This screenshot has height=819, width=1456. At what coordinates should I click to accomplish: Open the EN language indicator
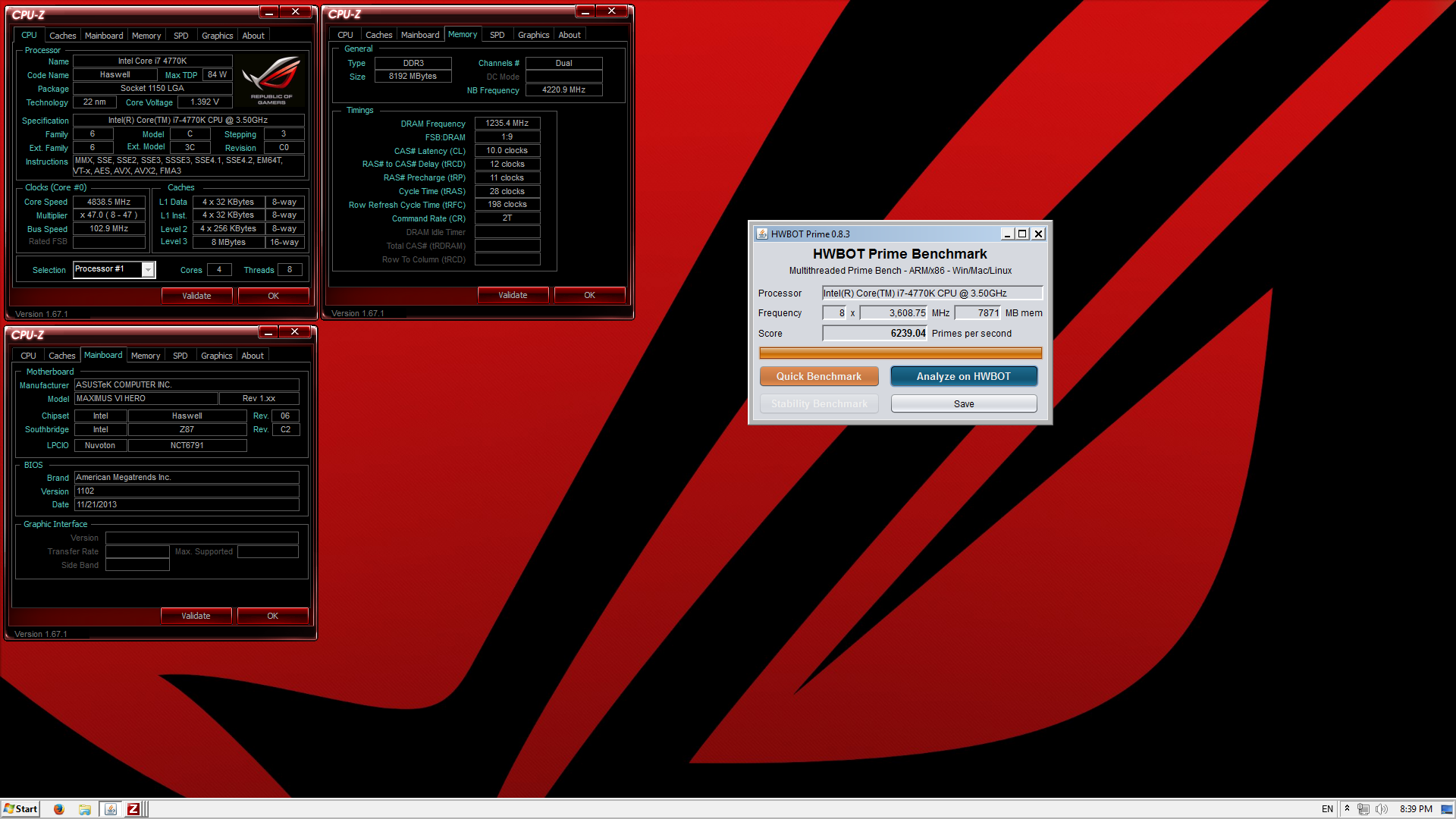click(1327, 809)
